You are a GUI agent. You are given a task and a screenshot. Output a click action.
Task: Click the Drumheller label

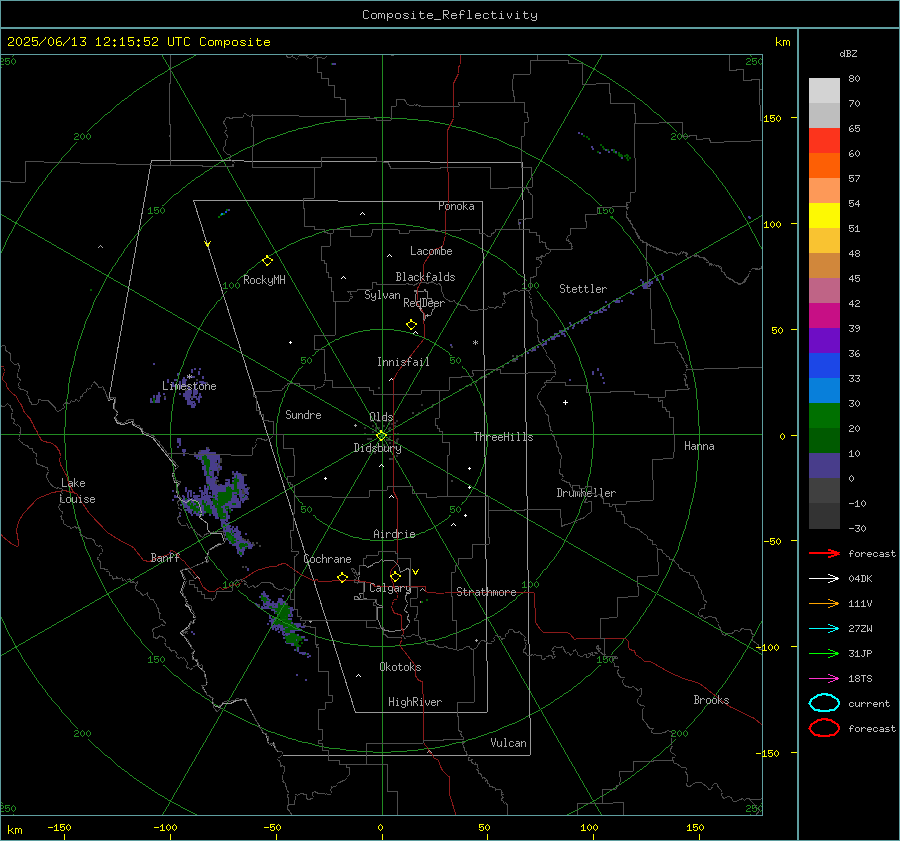[586, 493]
